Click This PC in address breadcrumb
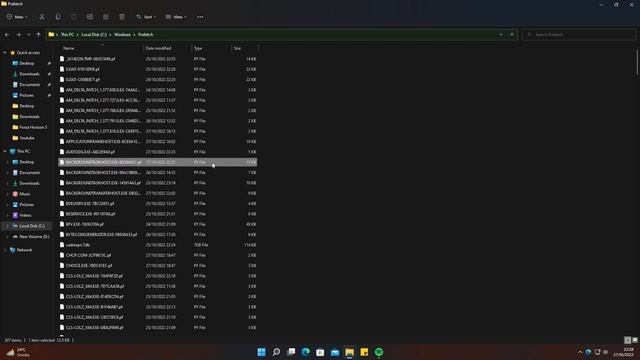The width and height of the screenshot is (640, 360). coord(67,35)
